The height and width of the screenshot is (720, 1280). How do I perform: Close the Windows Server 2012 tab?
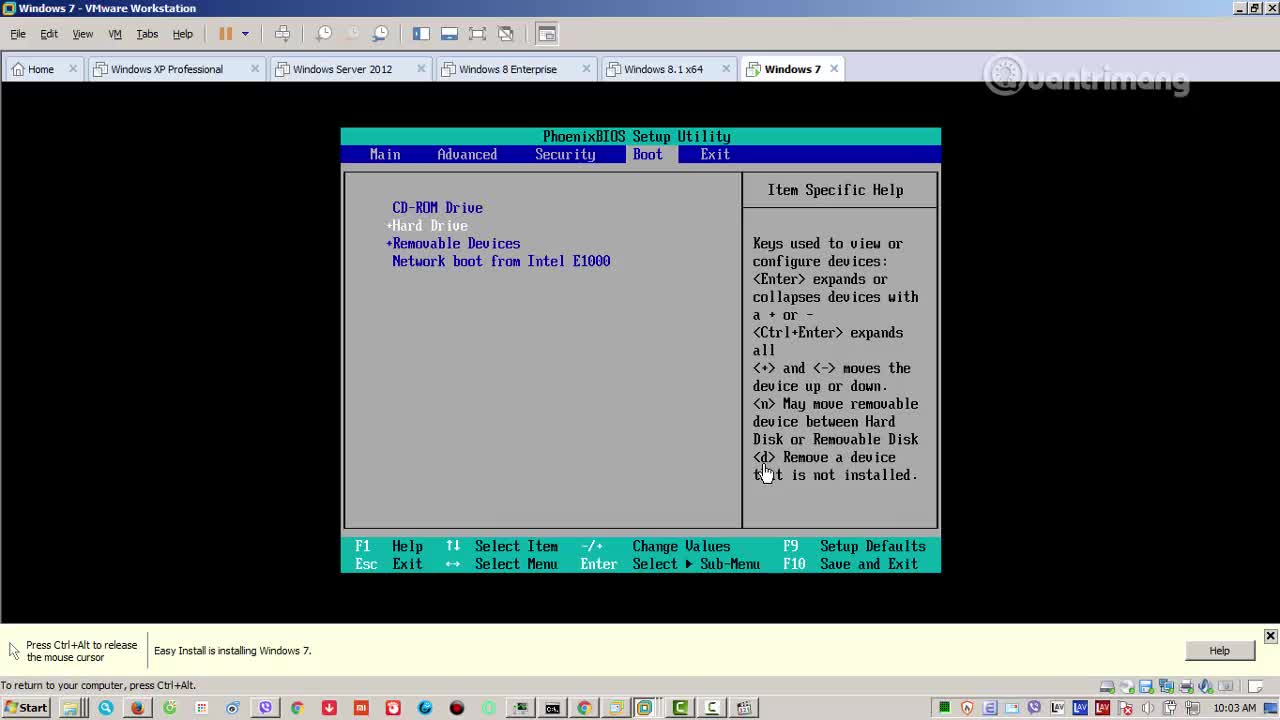click(421, 69)
